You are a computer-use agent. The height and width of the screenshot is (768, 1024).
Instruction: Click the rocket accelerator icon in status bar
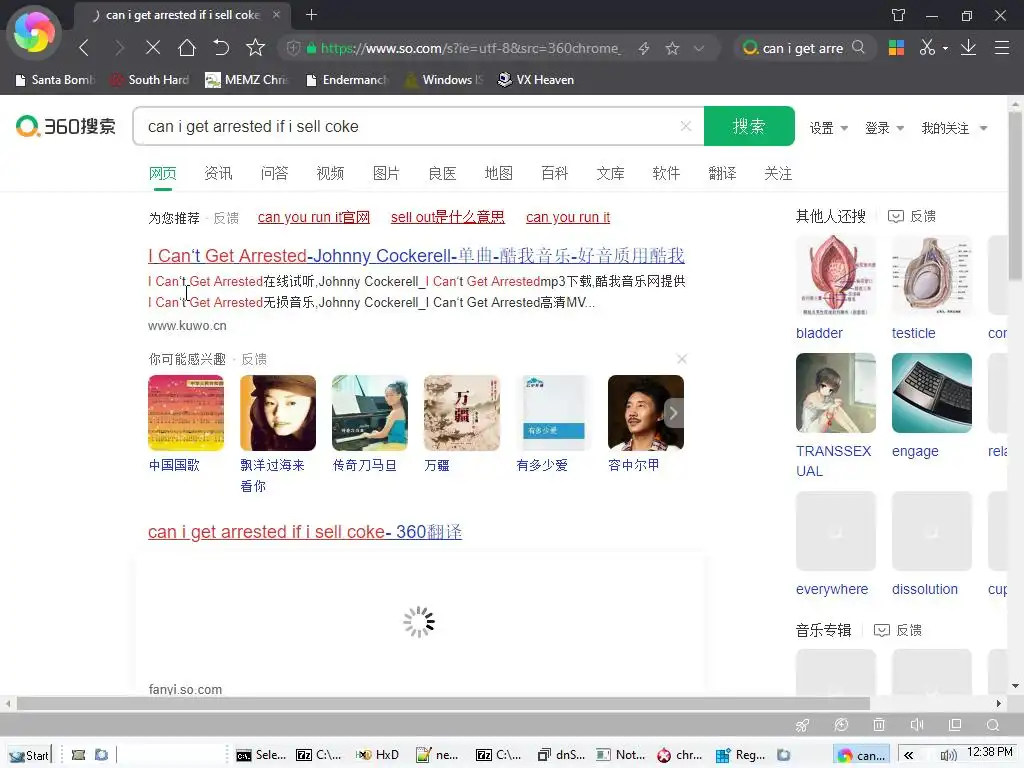pyautogui.click(x=803, y=724)
